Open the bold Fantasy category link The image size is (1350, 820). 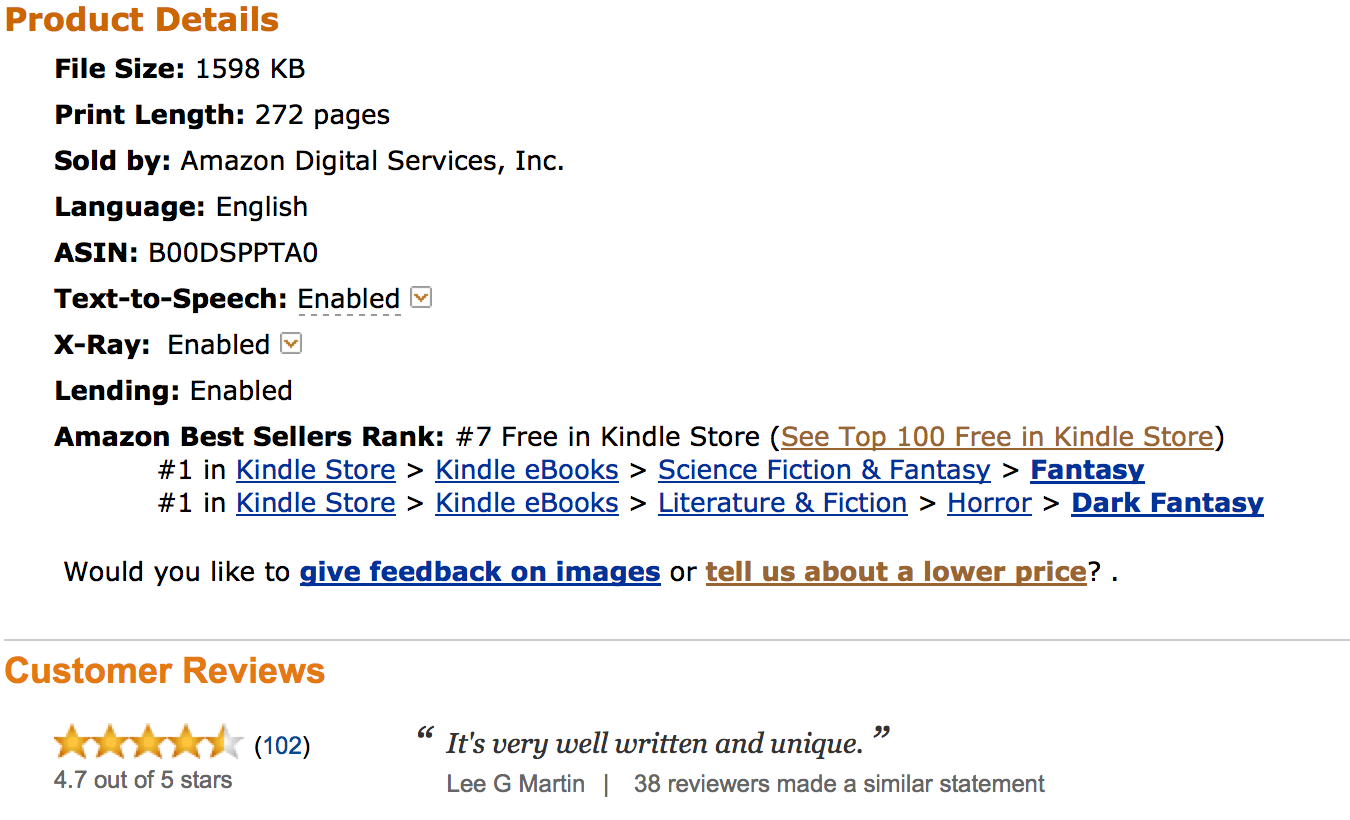pos(1087,470)
